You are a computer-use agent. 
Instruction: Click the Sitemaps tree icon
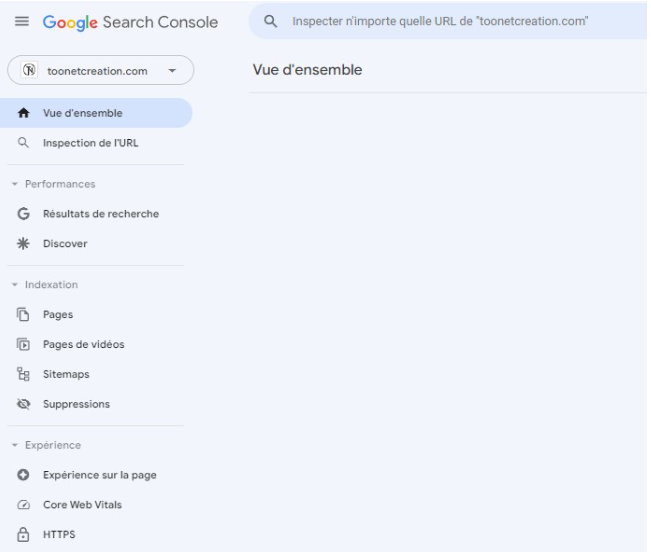click(22, 374)
